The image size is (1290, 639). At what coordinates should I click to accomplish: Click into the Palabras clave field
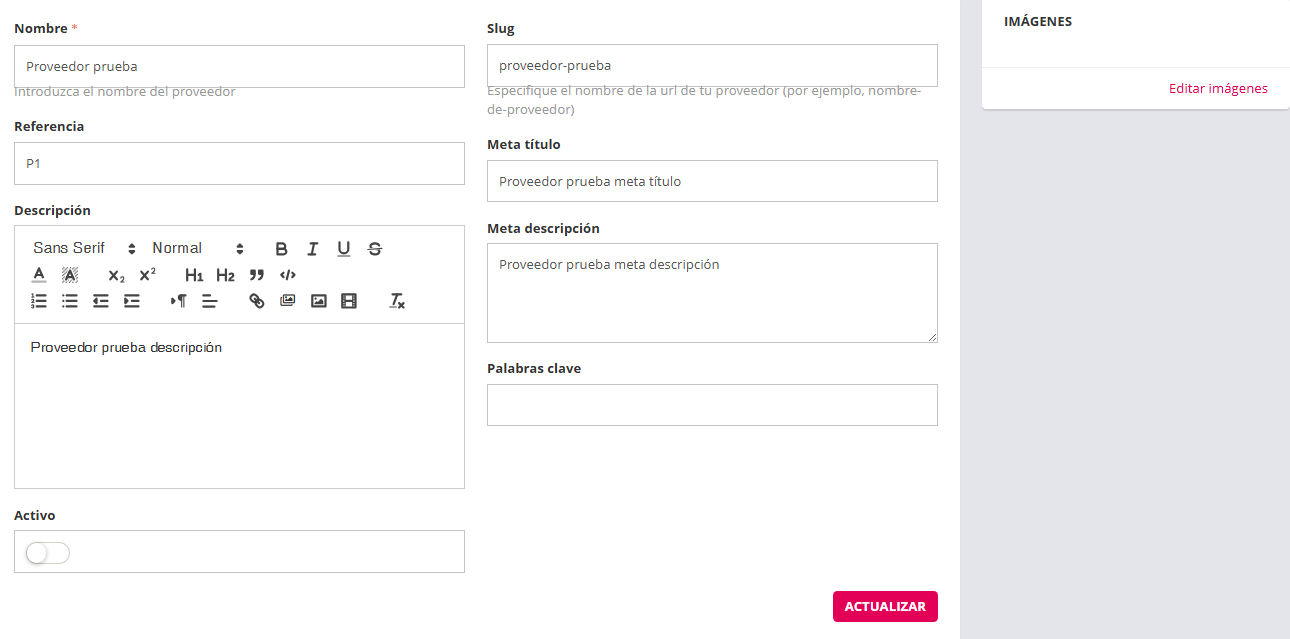[x=712, y=405]
